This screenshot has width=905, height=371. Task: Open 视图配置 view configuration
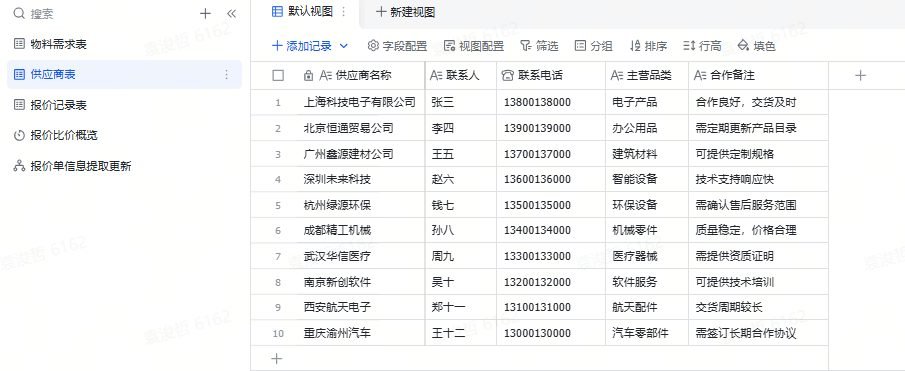pos(474,46)
